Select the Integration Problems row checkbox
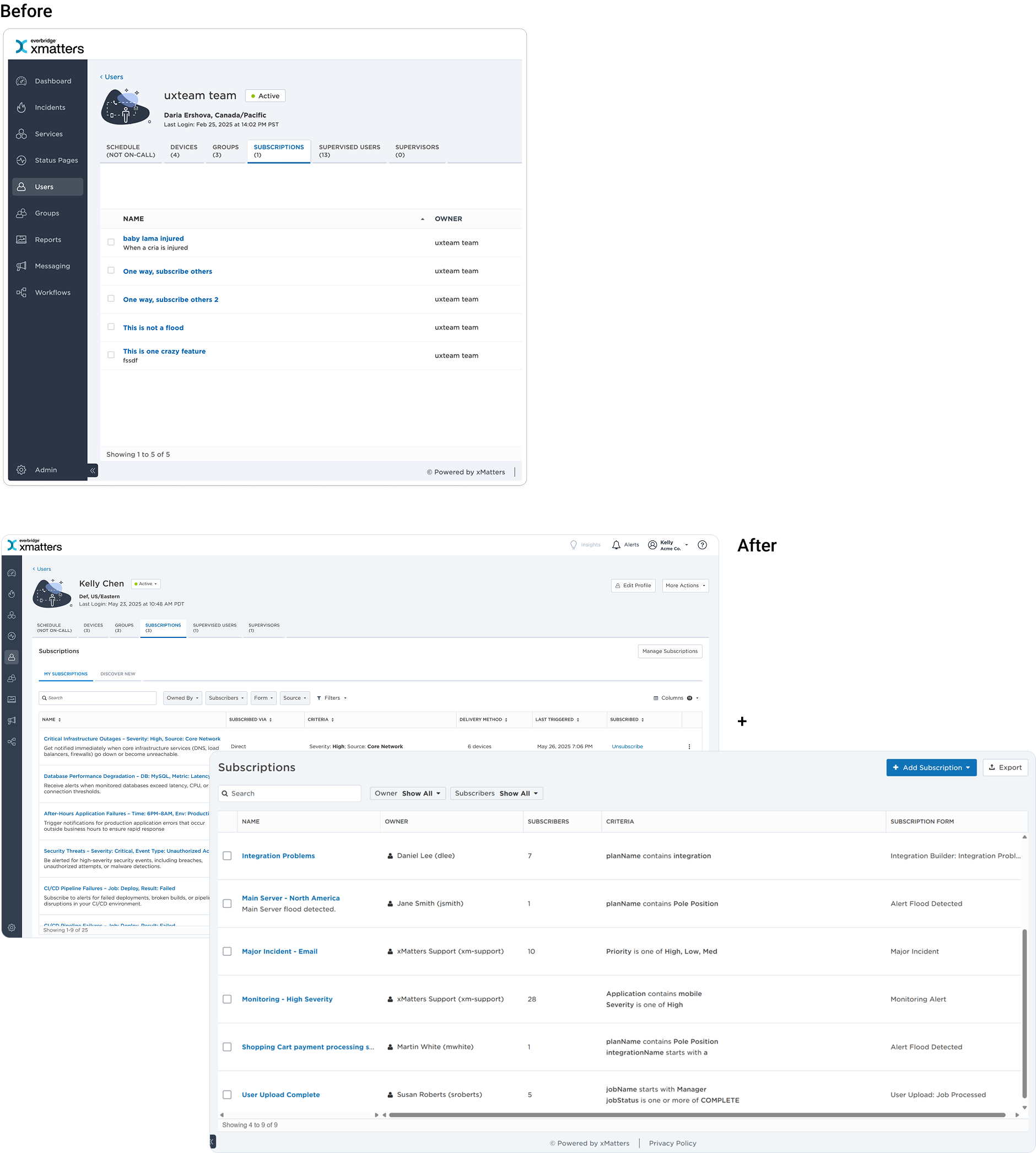 pos(227,856)
